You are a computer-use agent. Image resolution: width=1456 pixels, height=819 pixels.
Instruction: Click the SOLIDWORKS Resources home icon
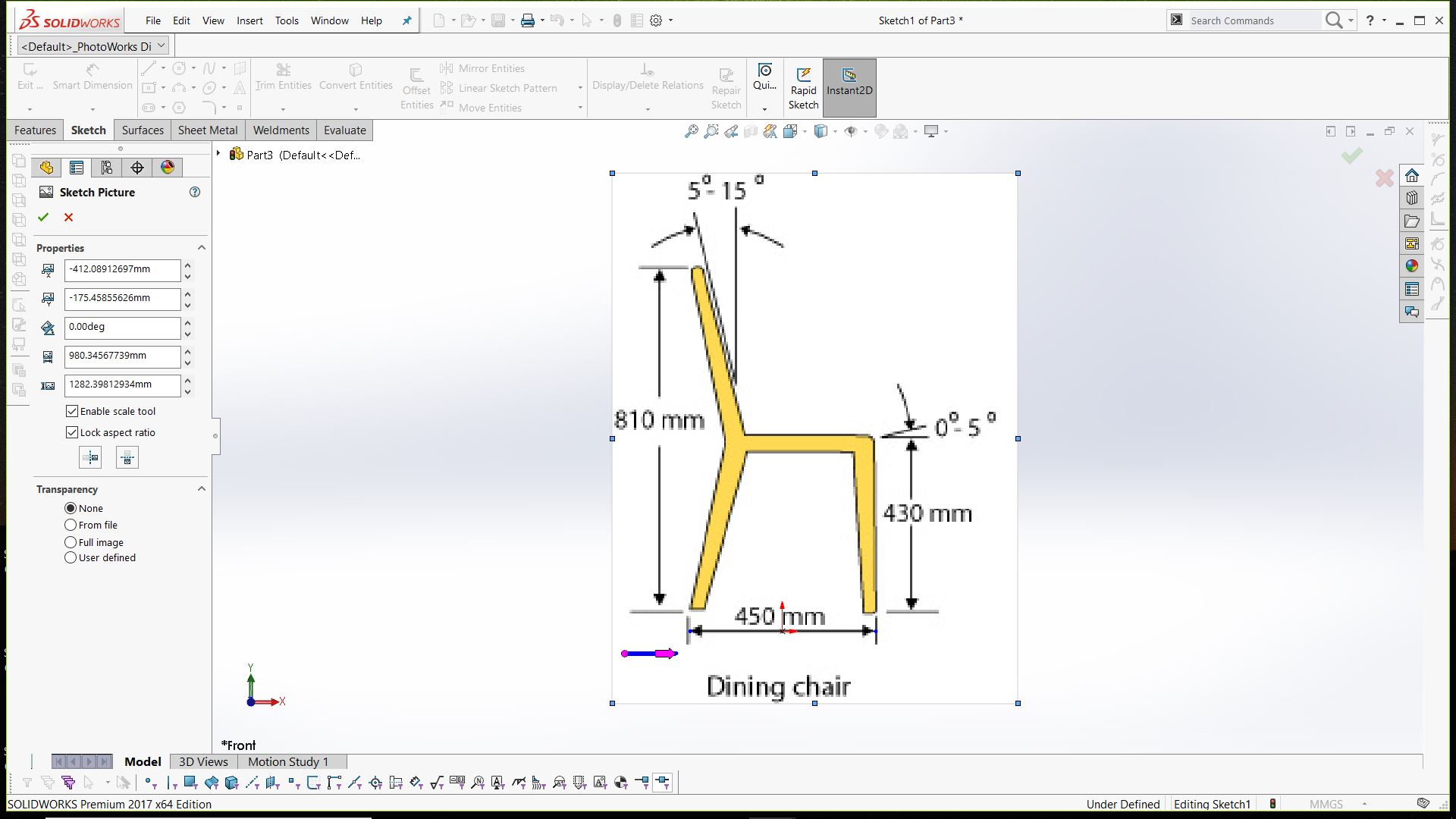1411,176
